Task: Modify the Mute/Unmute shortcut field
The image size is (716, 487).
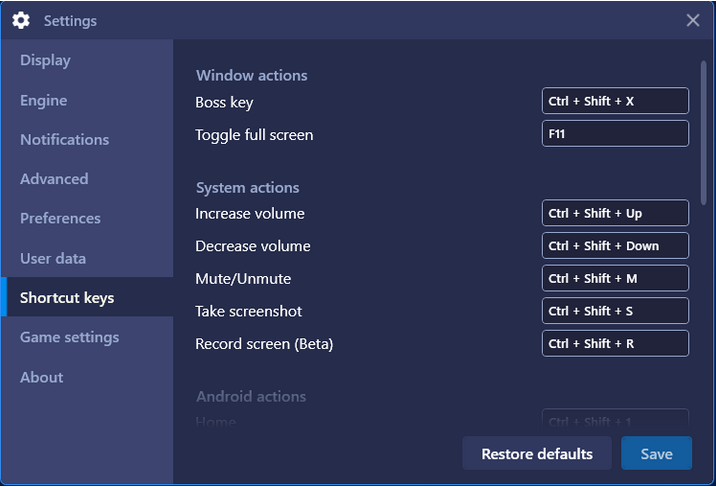Action: (x=615, y=278)
